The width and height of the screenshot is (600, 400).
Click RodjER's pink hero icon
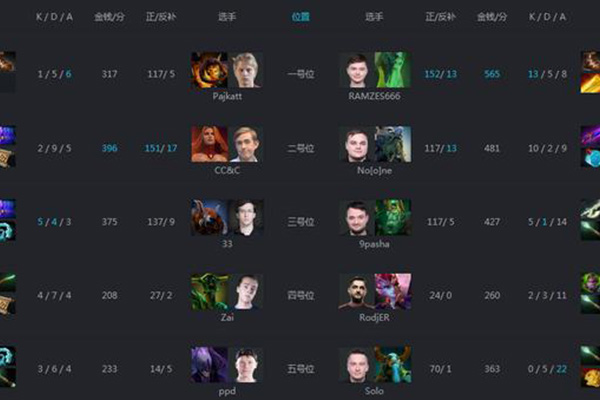tap(393, 292)
